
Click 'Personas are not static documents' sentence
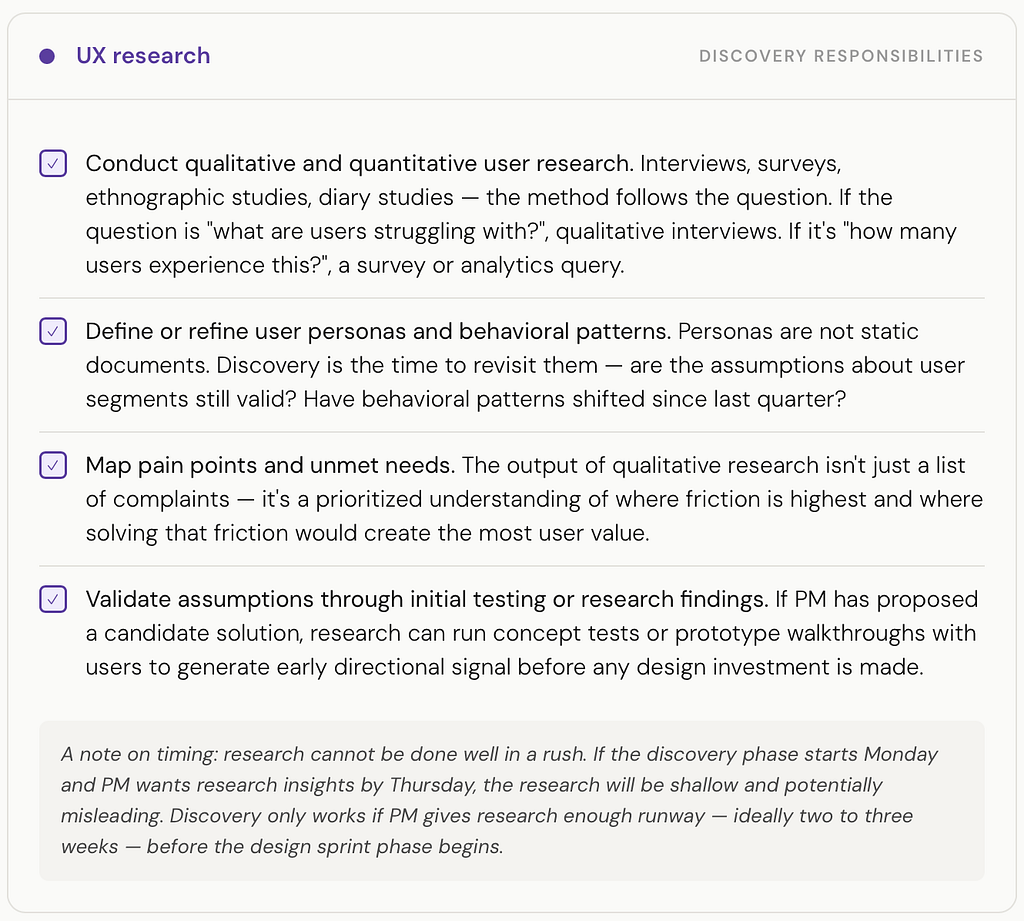[x=502, y=348]
